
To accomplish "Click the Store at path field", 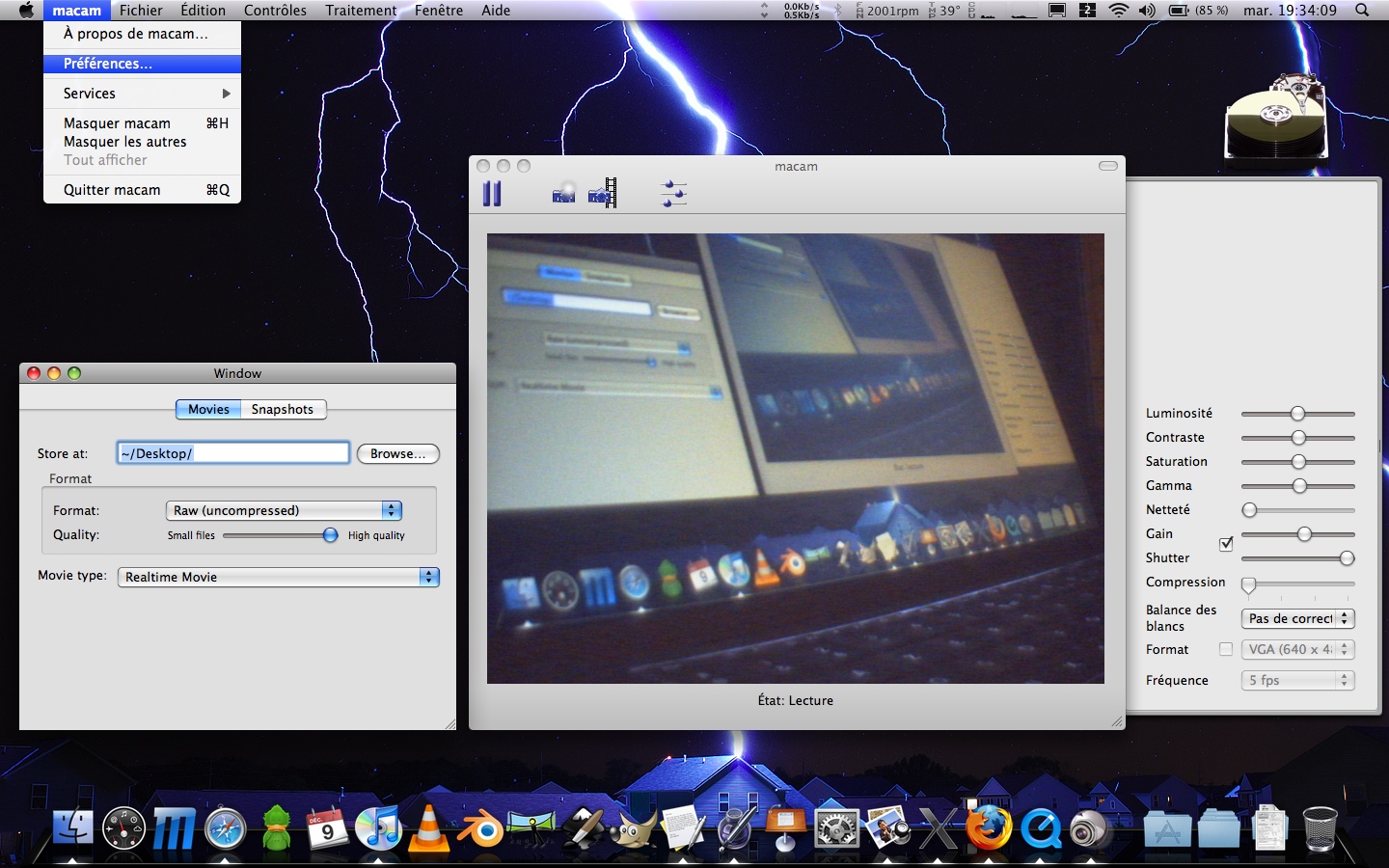I will coord(232,453).
